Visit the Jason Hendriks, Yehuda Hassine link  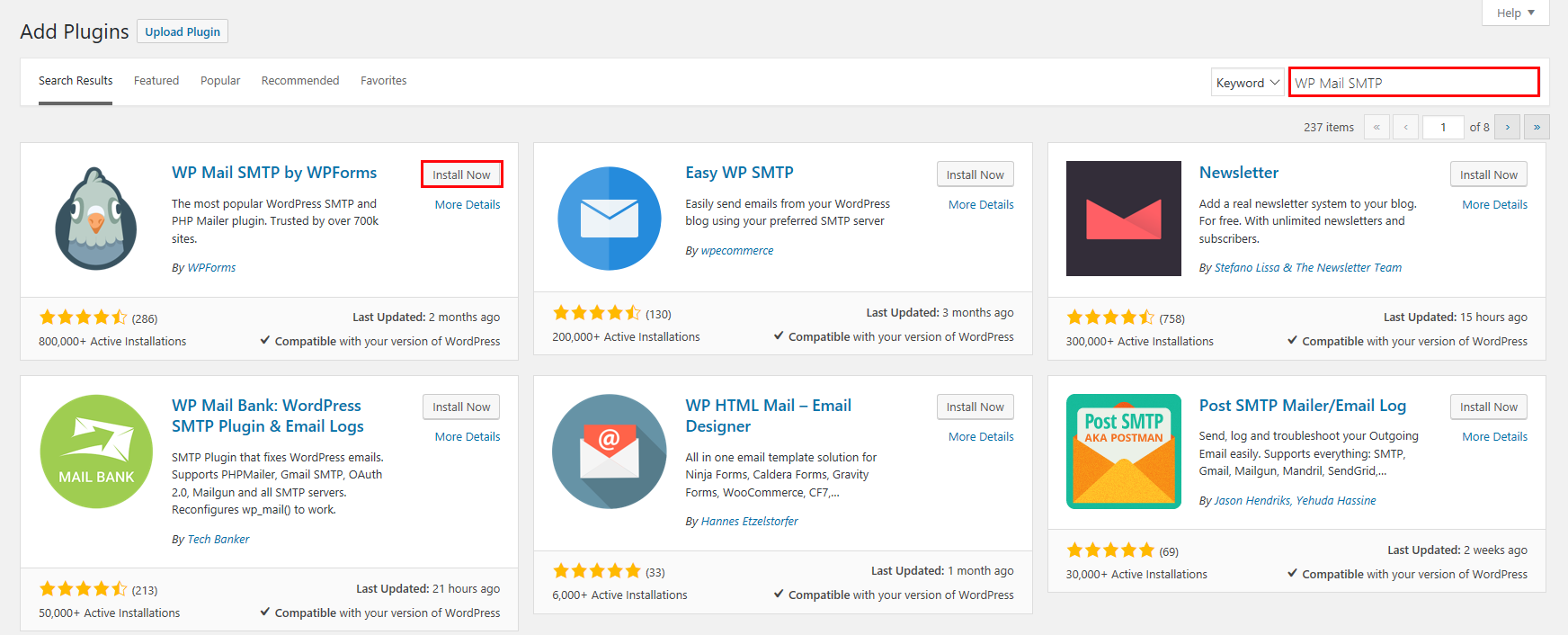click(1296, 501)
